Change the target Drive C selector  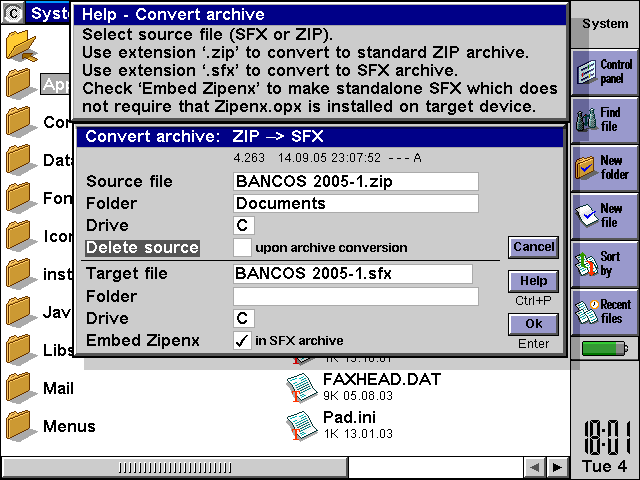pyautogui.click(x=244, y=318)
